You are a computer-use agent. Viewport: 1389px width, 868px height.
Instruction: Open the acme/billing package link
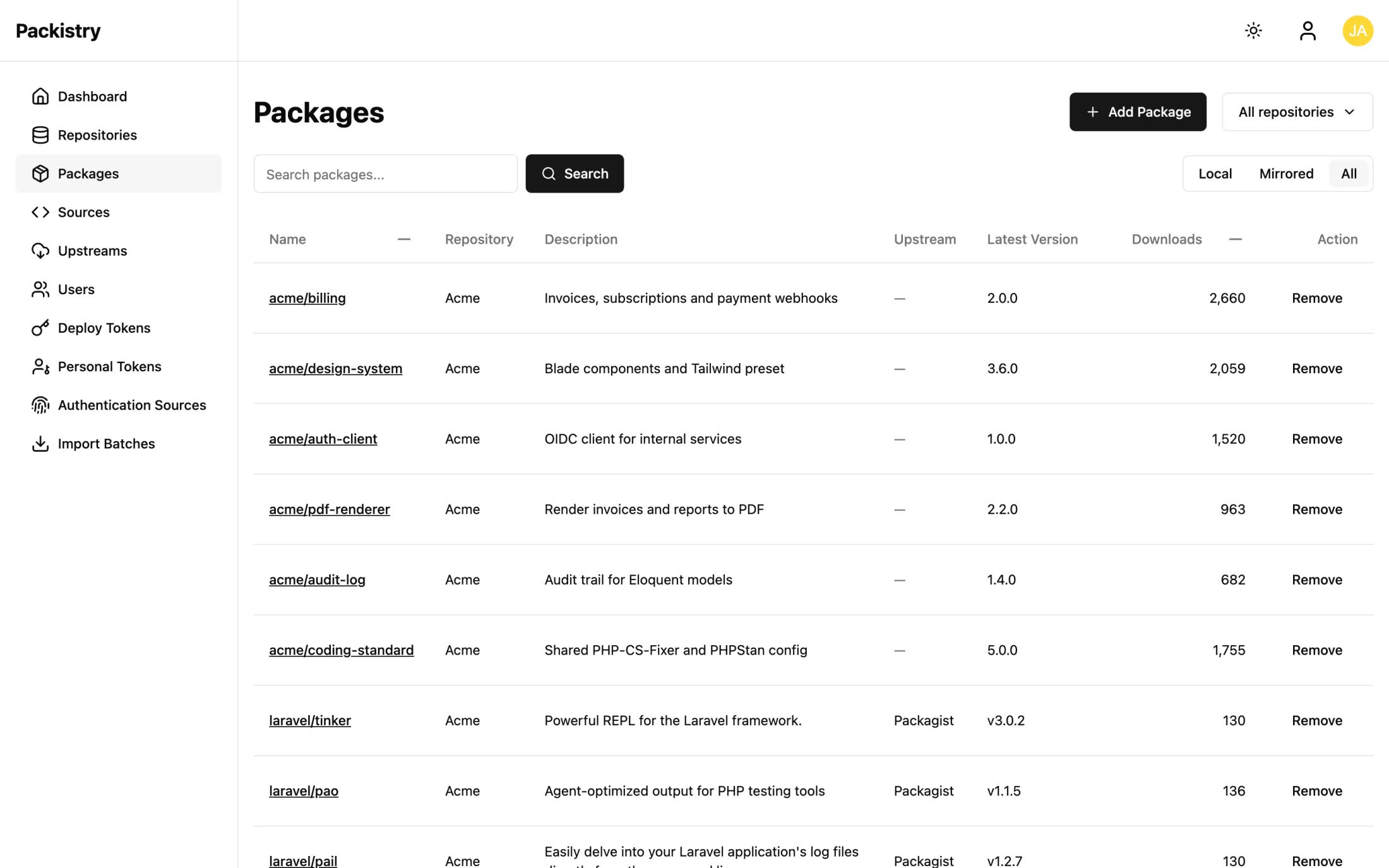point(307,298)
